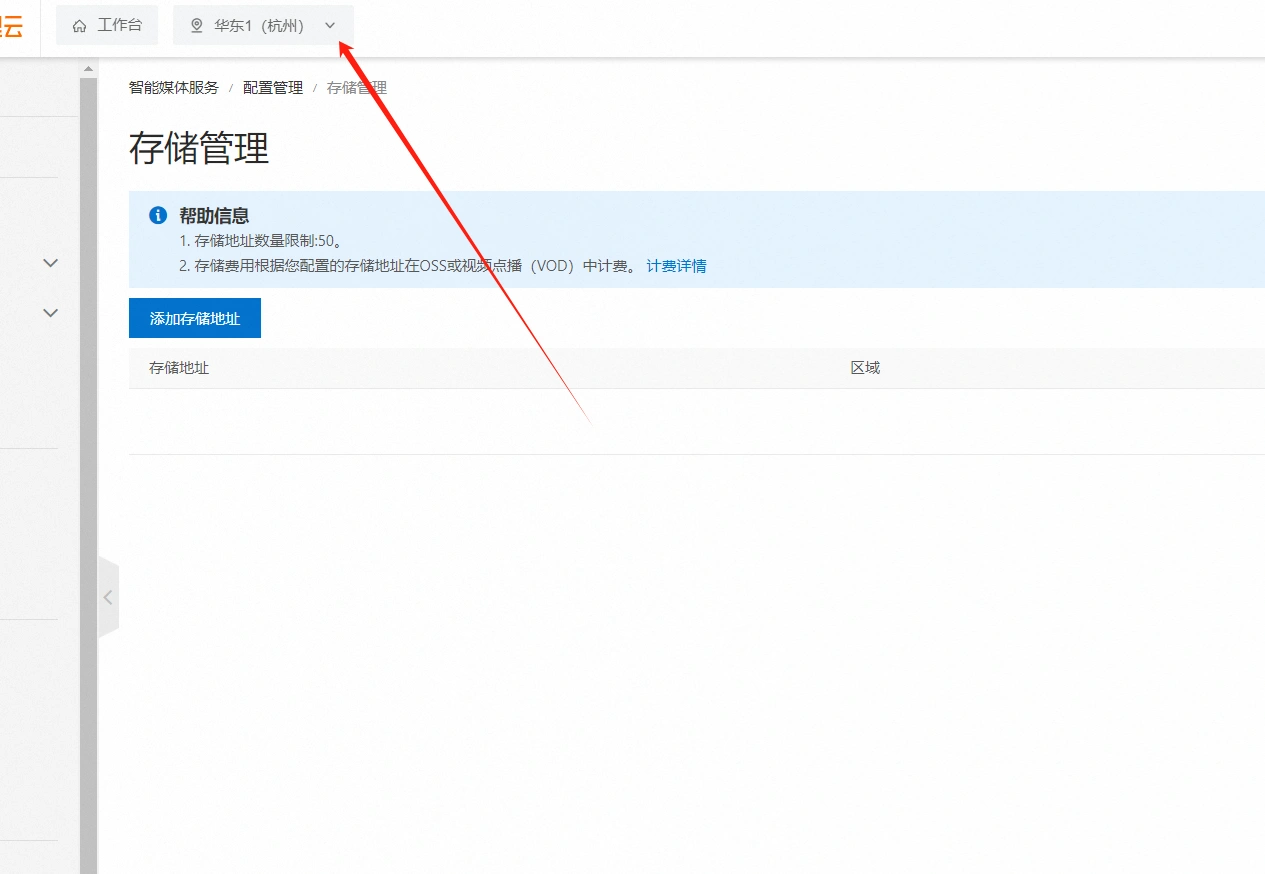This screenshot has width=1265, height=874.
Task: Click the sidebar vertical scrollbar track
Action: pyautogui.click(x=88, y=470)
